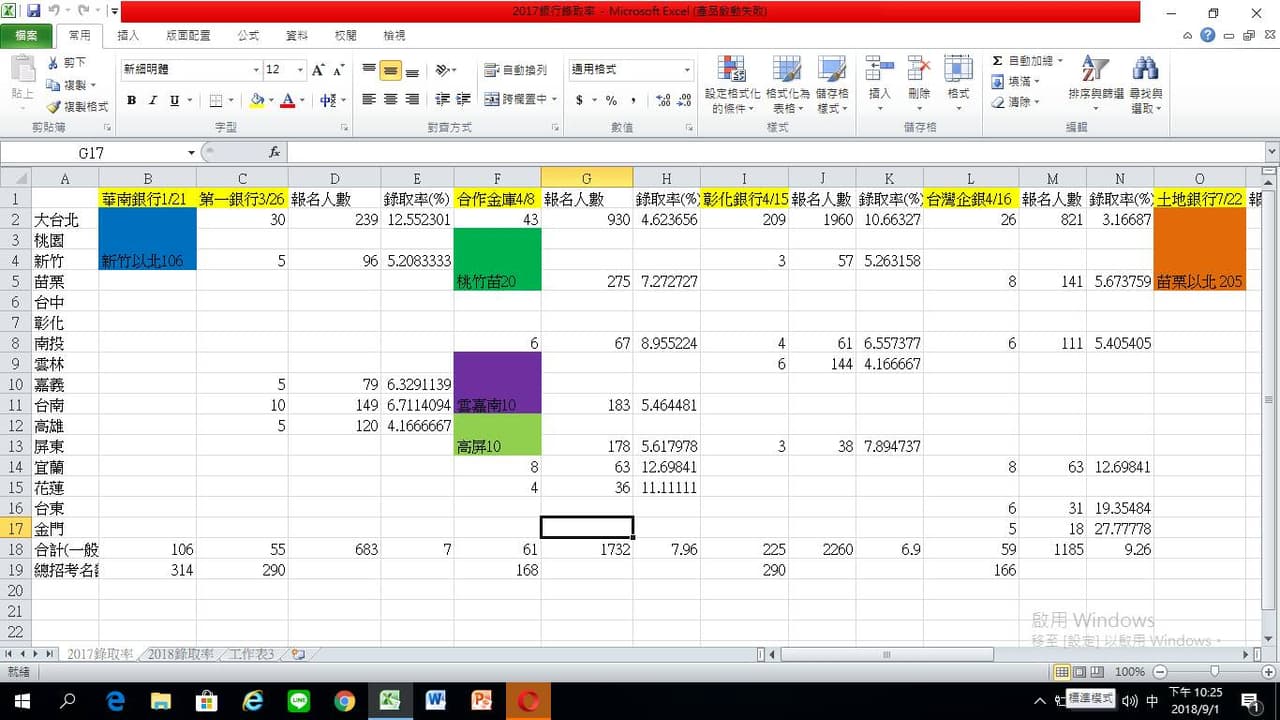
Task: Apply yellow fill color bucket
Action: coord(257,100)
